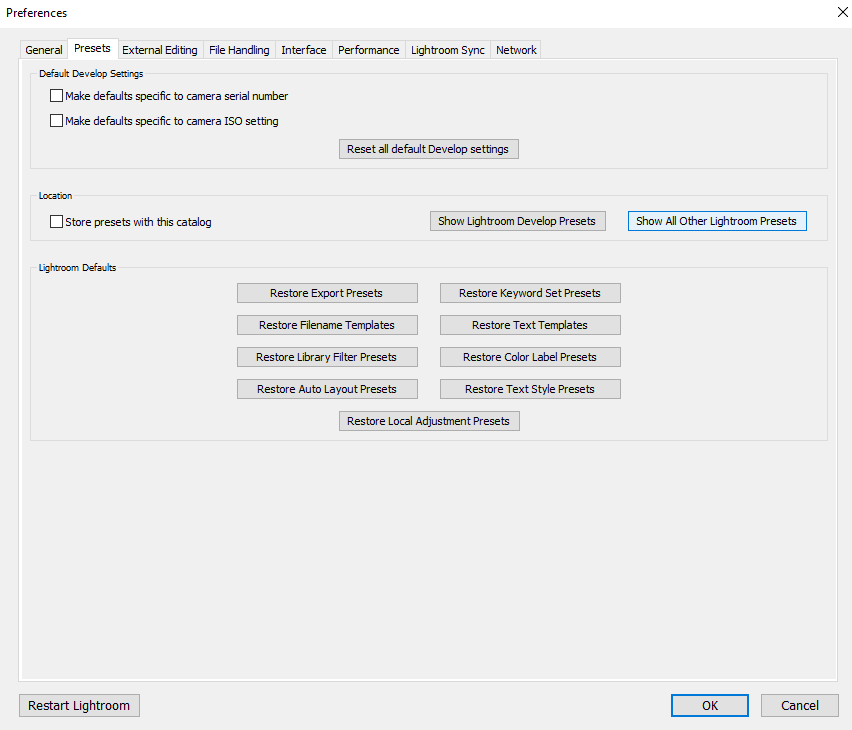Restore Text Templates button
Image resolution: width=852 pixels, height=730 pixels.
point(530,325)
